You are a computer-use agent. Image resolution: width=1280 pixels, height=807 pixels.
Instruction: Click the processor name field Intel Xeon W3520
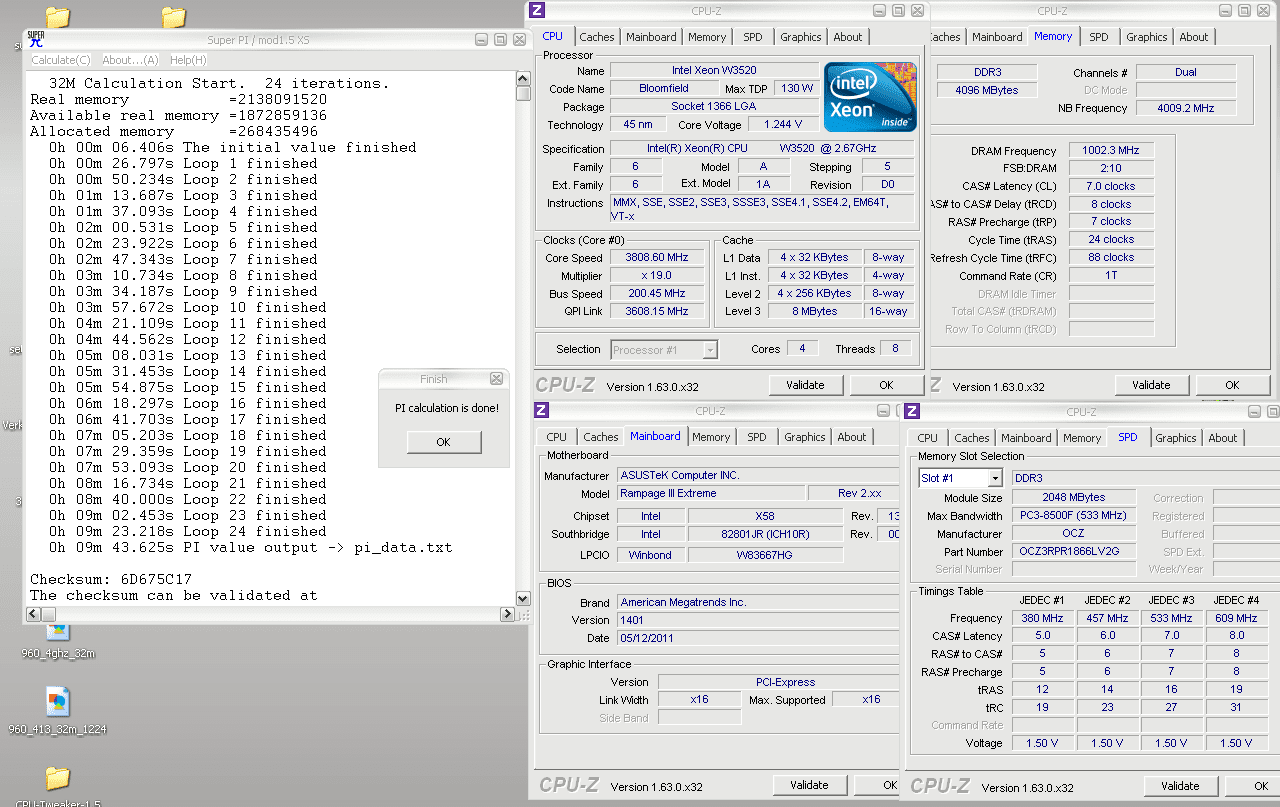click(713, 71)
